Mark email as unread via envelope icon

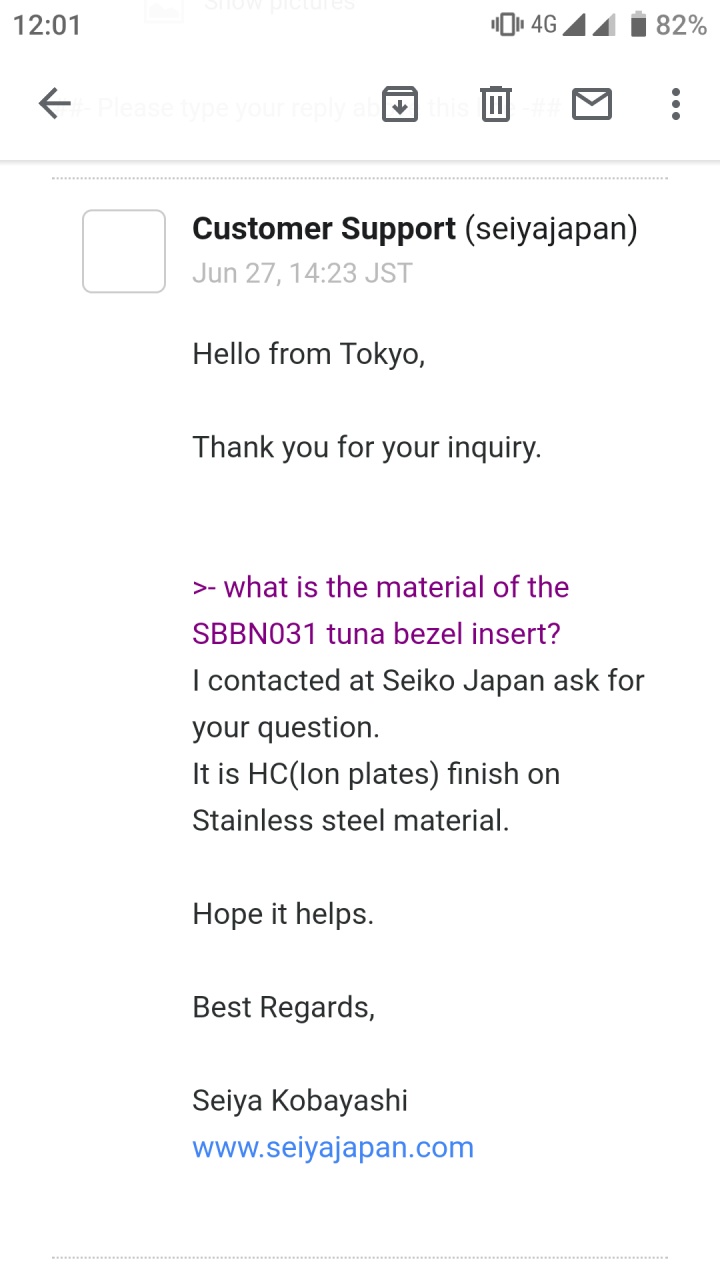click(x=592, y=104)
